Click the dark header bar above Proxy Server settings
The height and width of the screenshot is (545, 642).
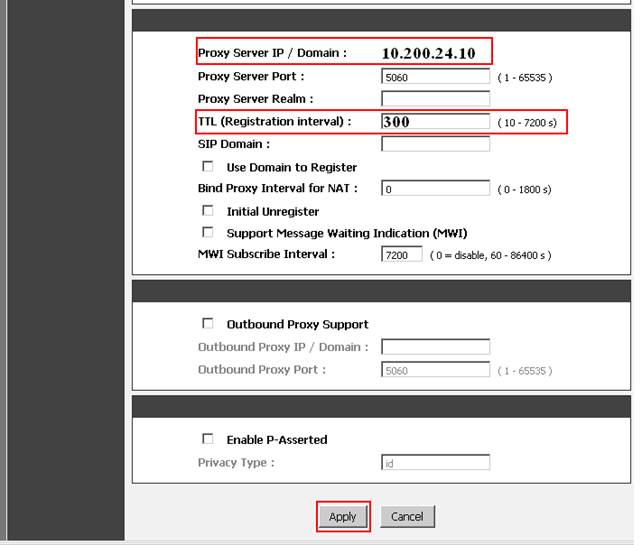[x=382, y=21]
